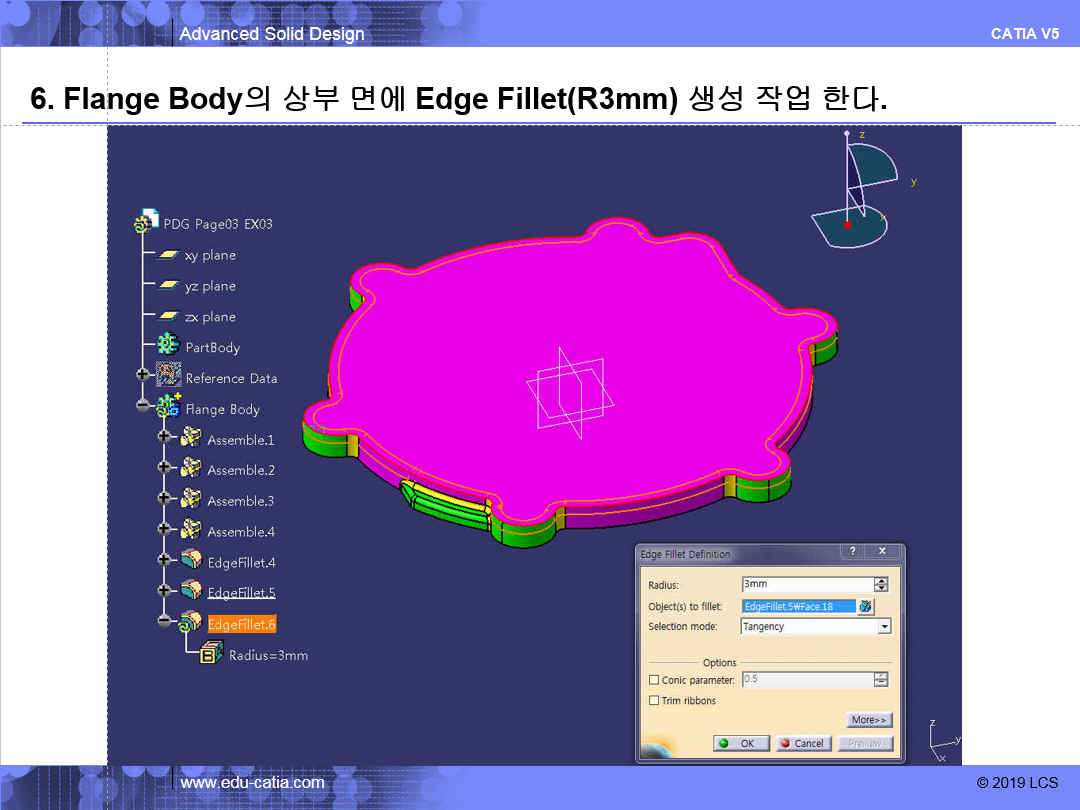Click the PDG Page03 EX03 part icon
The height and width of the screenshot is (810, 1080).
click(146, 223)
